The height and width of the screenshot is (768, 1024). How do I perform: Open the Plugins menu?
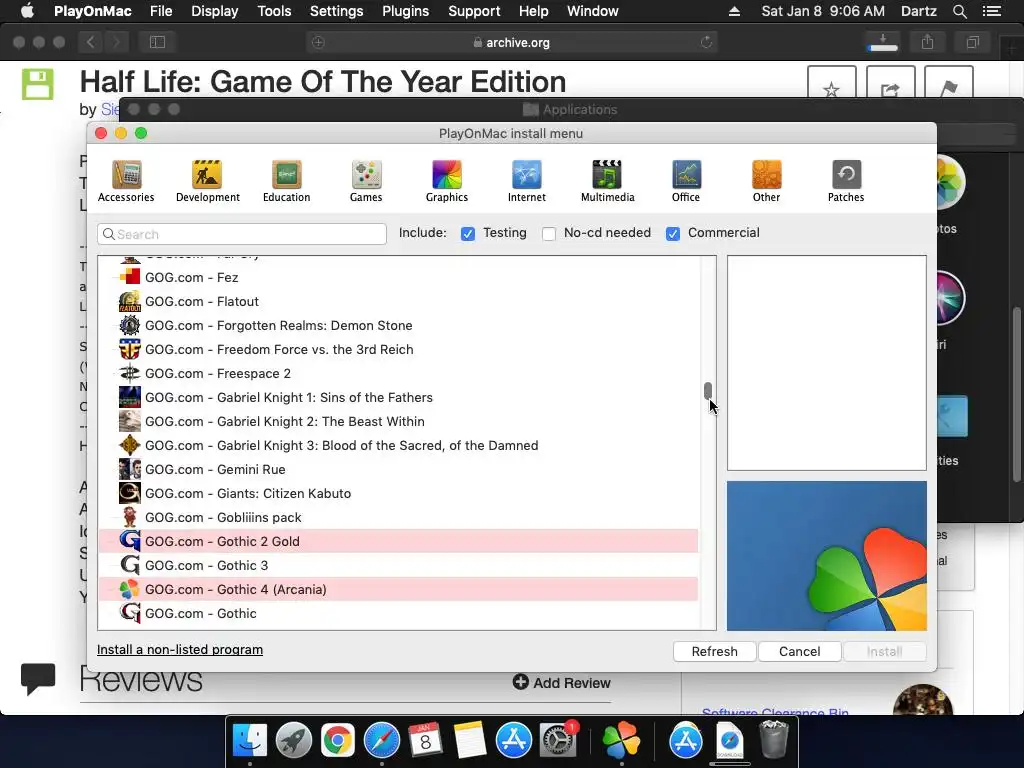(406, 11)
